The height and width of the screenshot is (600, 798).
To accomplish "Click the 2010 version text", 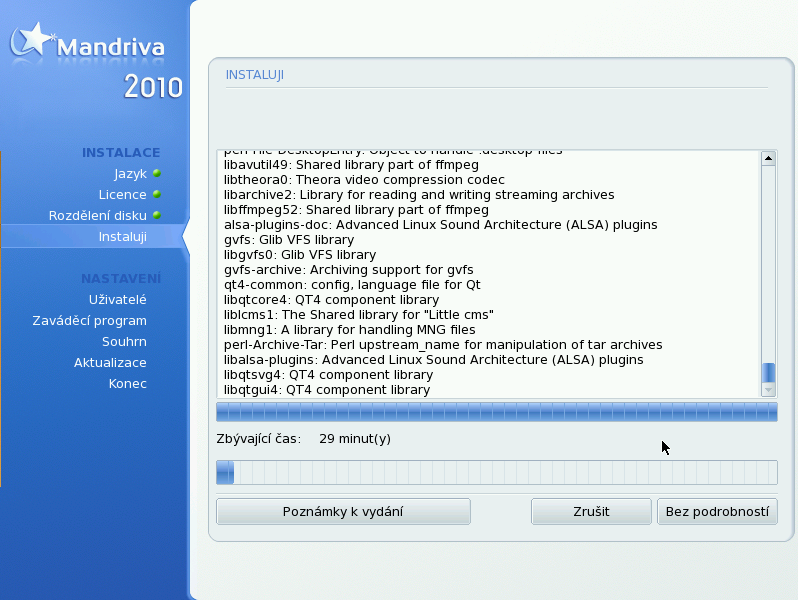I will click(153, 87).
